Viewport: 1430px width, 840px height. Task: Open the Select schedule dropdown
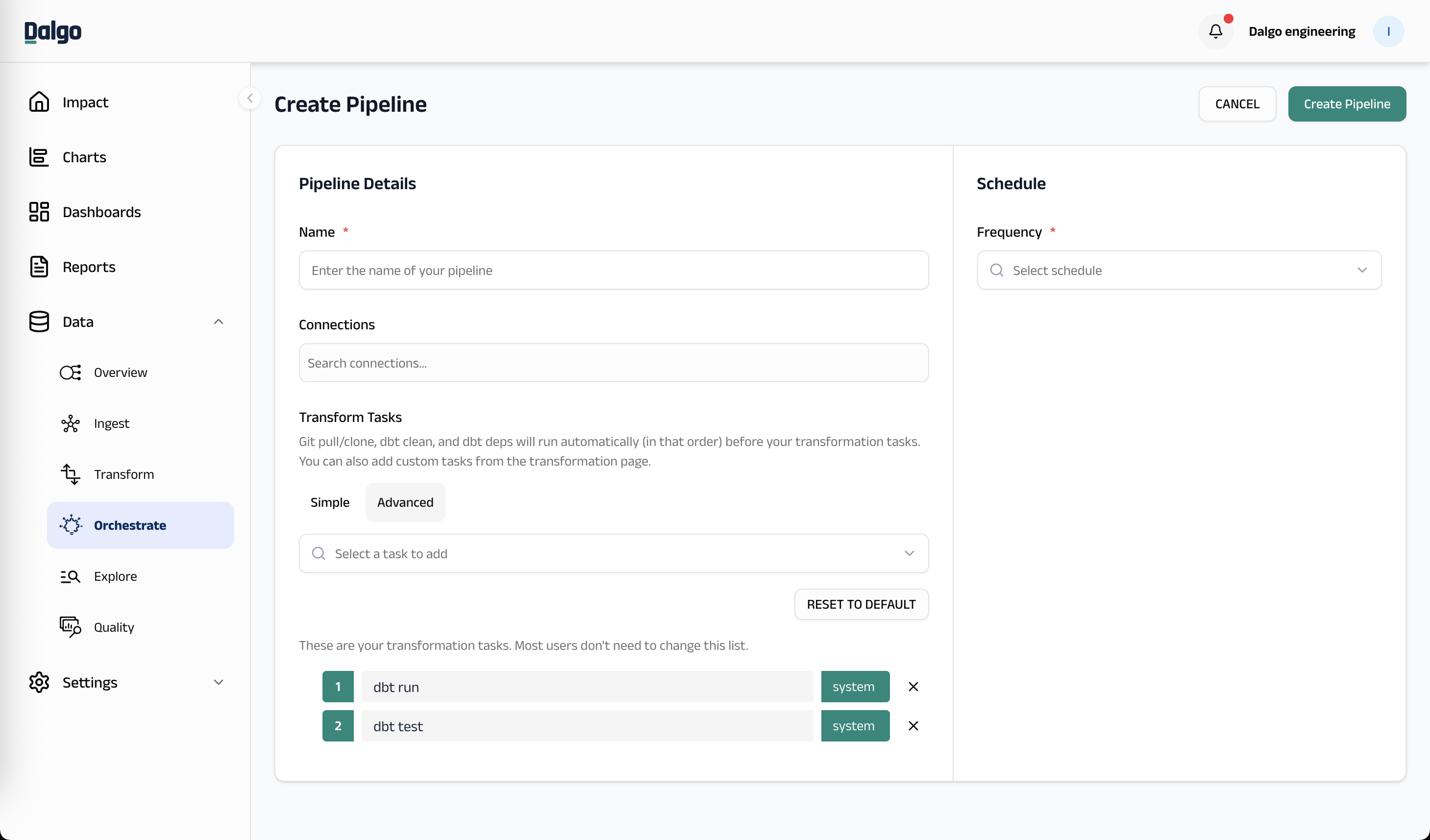(x=1179, y=270)
